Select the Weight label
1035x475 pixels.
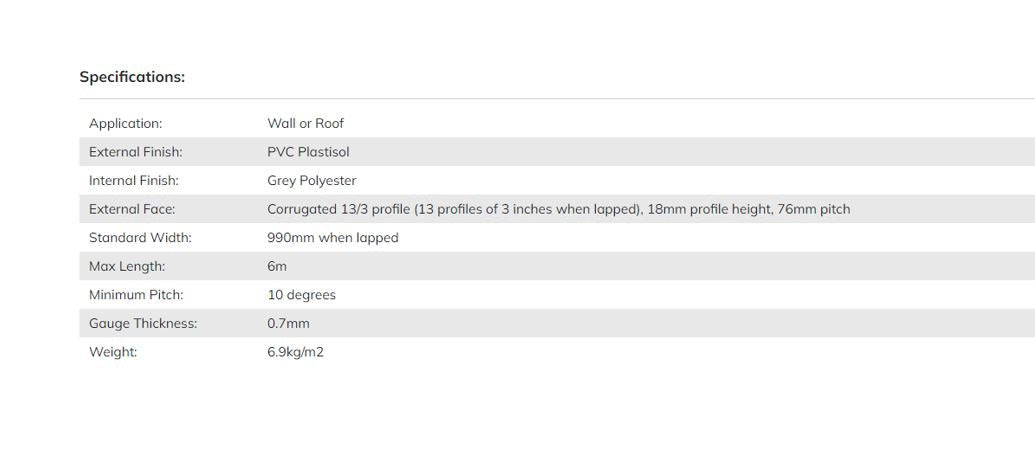coord(113,352)
